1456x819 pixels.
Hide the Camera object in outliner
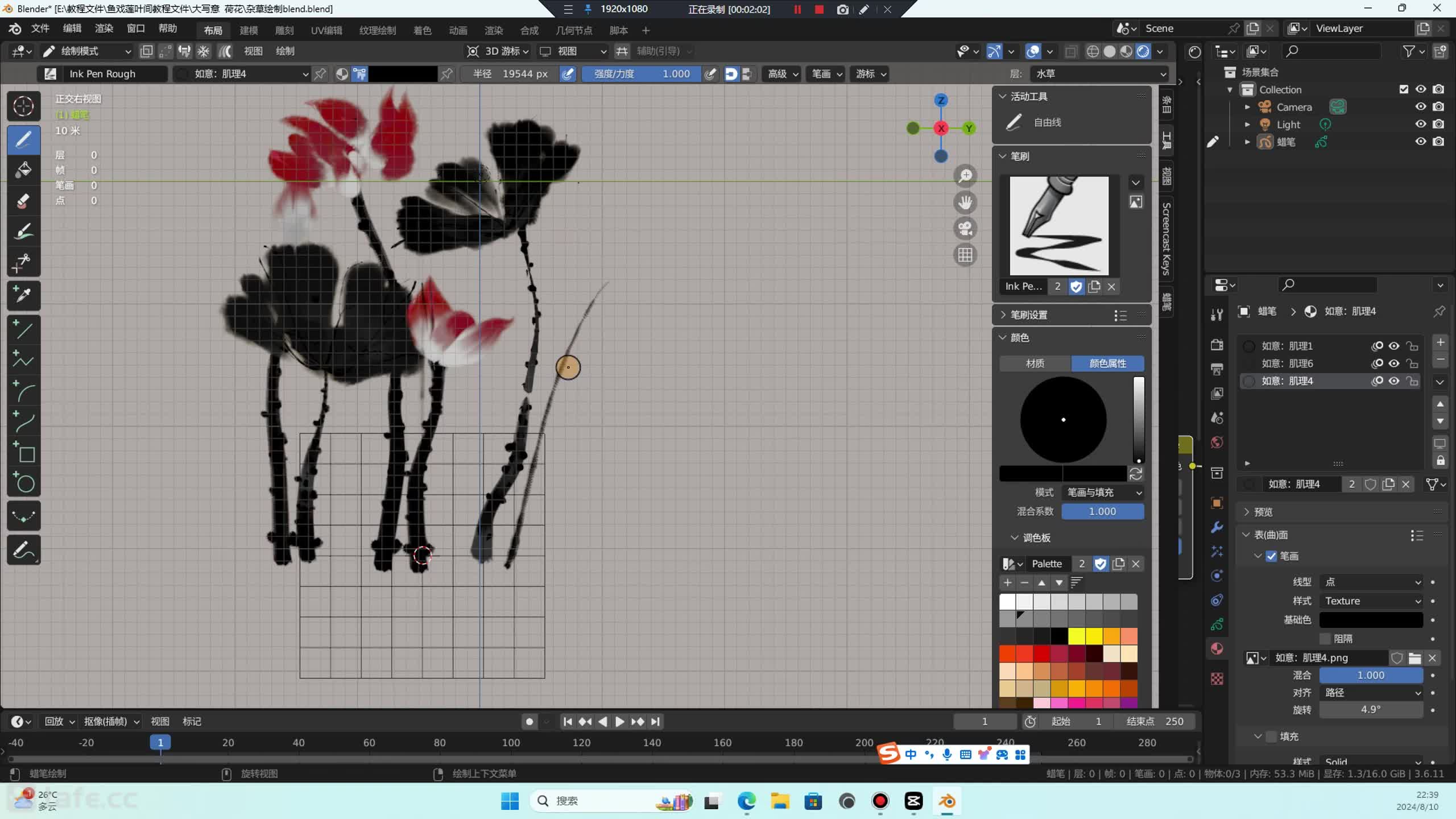coord(1420,107)
